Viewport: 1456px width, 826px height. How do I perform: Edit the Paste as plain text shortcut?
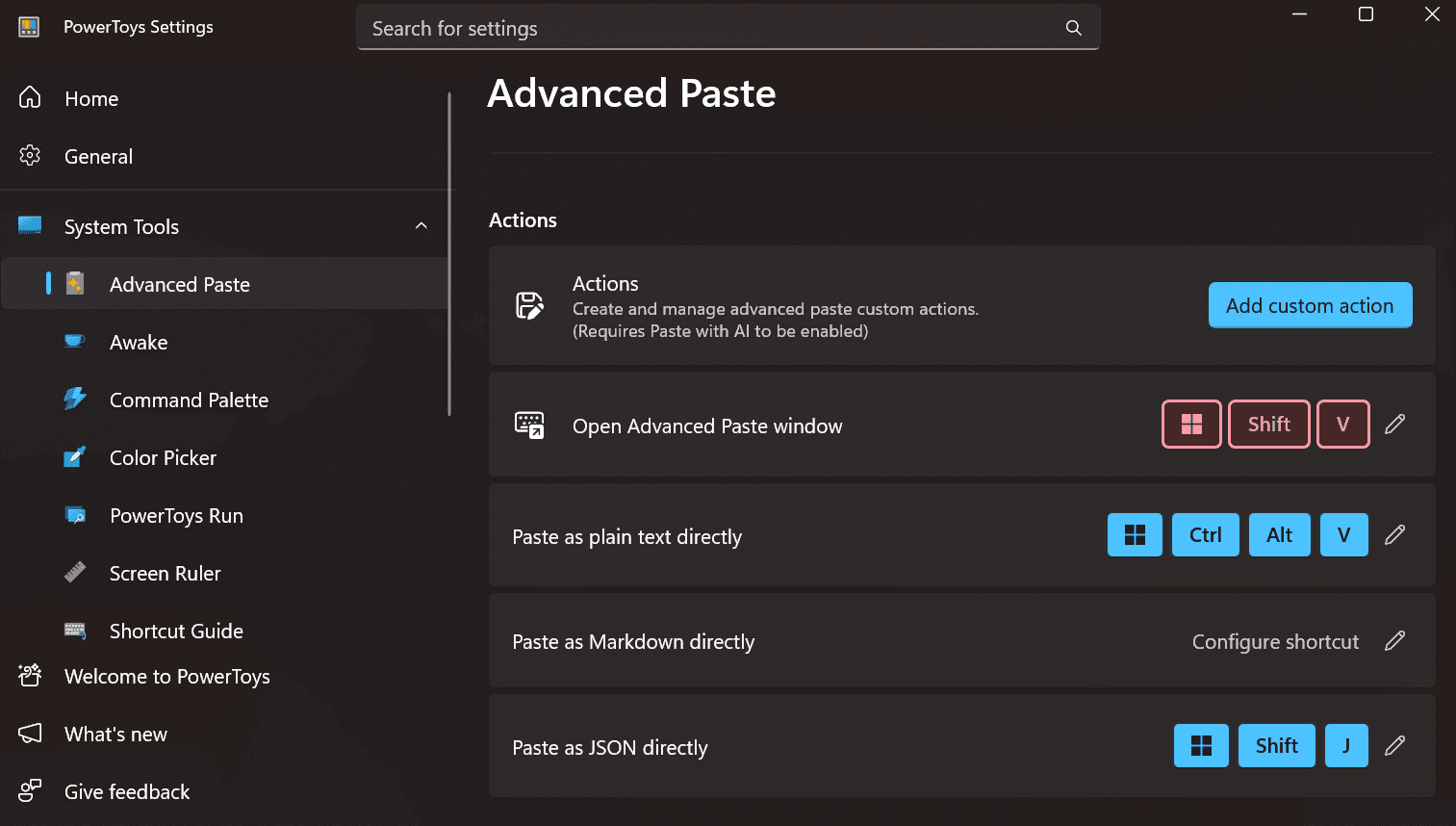[1394, 535]
